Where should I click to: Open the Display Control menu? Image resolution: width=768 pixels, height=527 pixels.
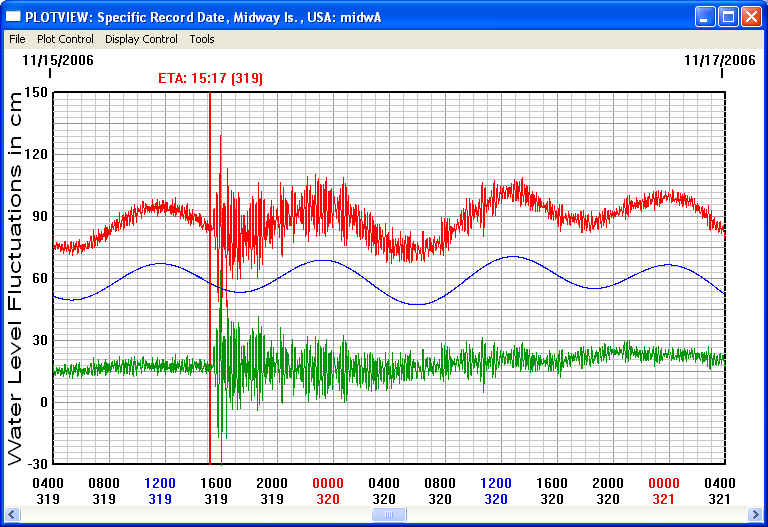(x=141, y=39)
